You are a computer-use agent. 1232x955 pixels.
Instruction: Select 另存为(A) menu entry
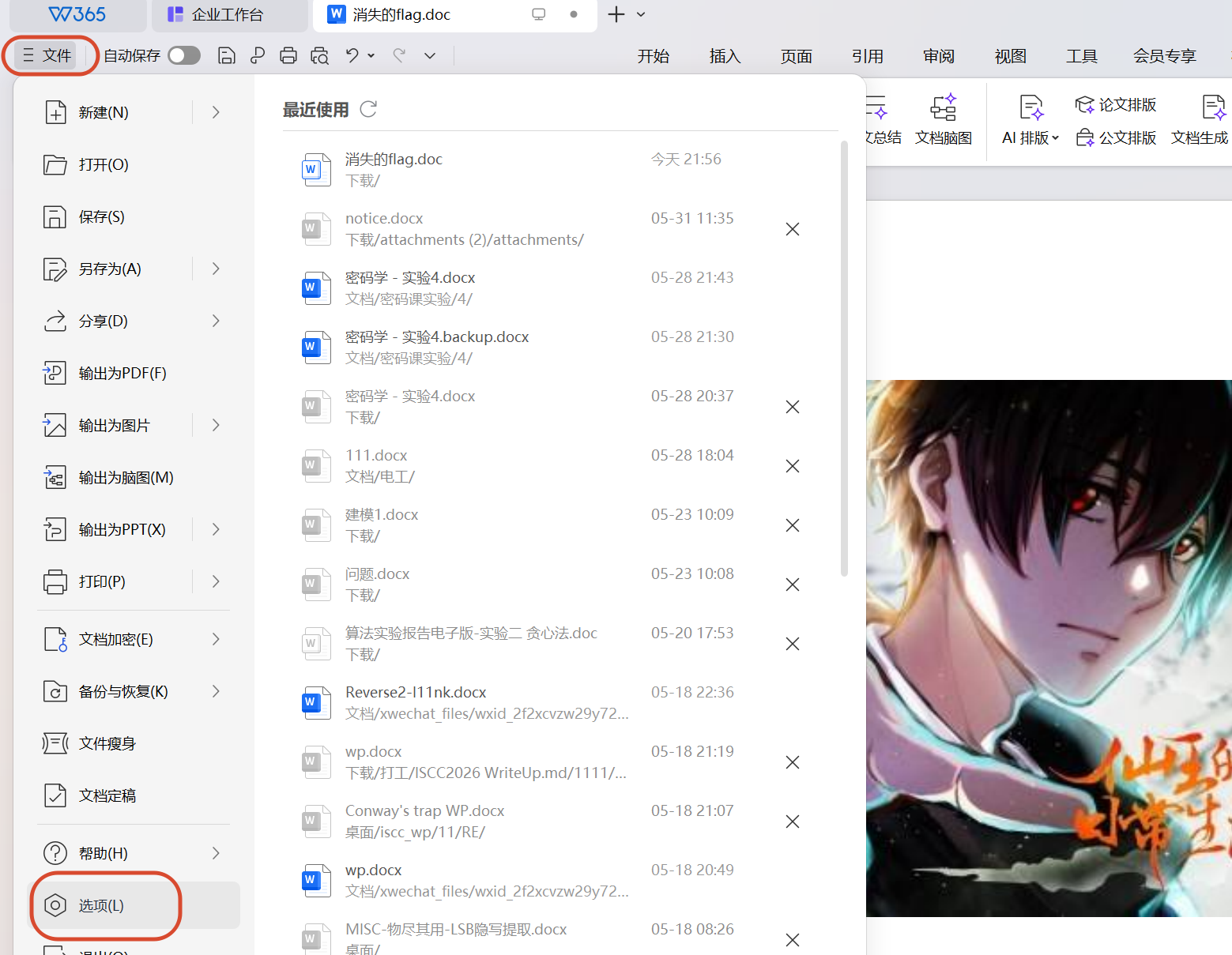pos(111,269)
